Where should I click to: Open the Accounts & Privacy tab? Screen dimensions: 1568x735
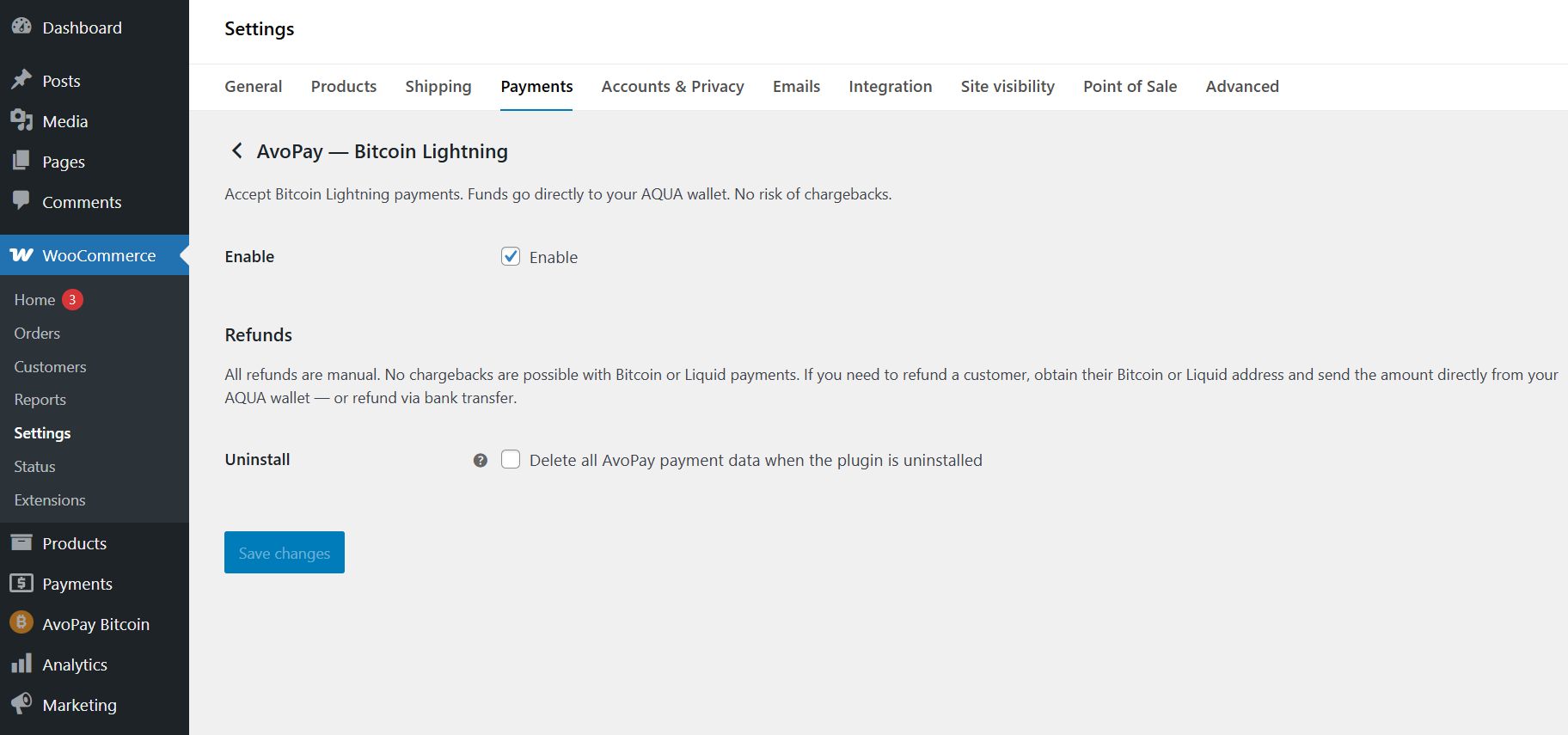[673, 87]
